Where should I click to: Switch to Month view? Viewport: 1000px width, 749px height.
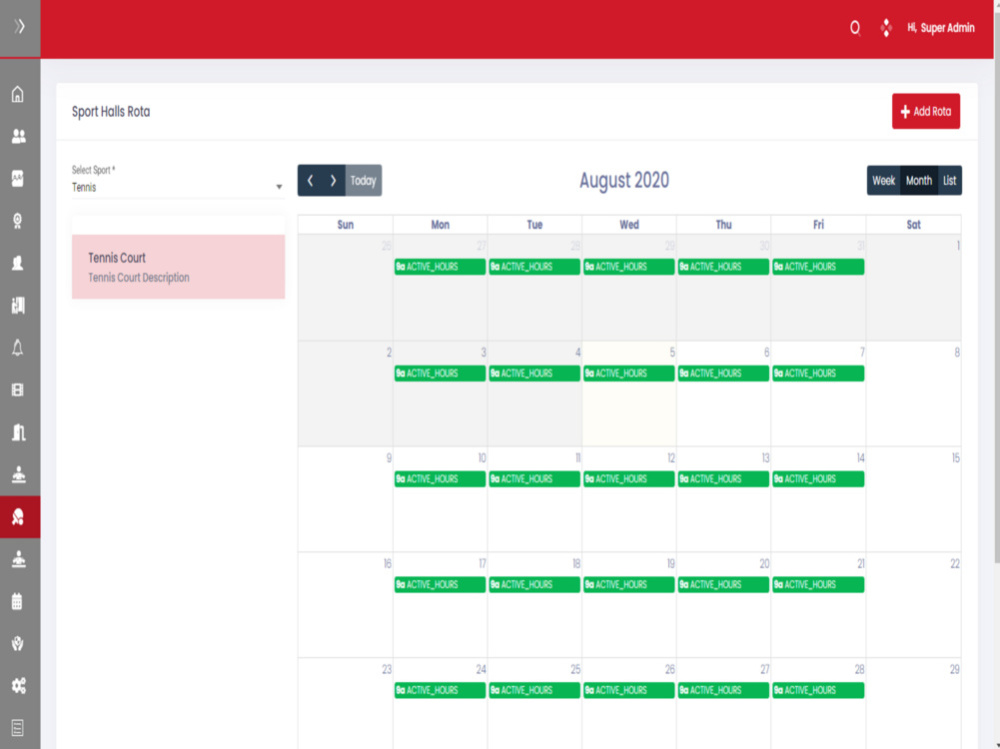[x=918, y=180]
